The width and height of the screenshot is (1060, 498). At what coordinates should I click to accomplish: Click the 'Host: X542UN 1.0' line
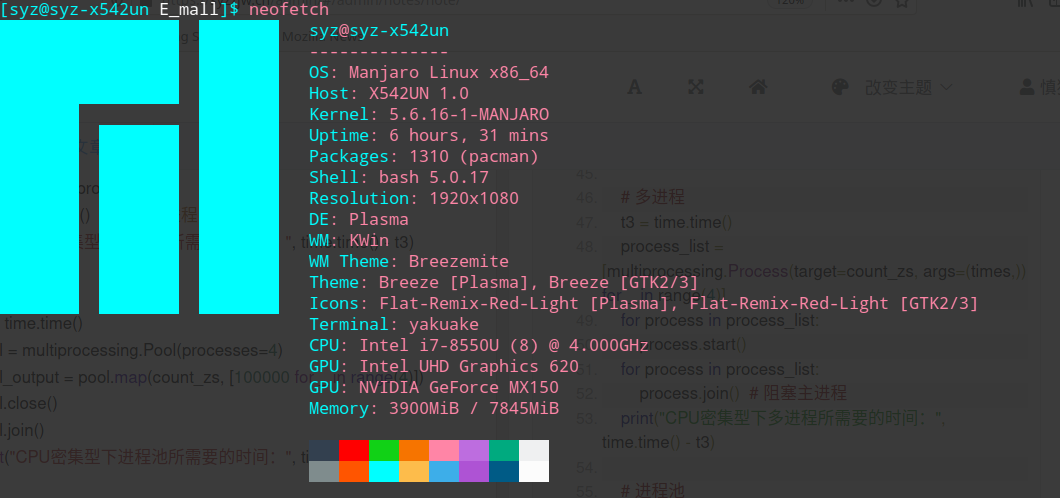[389, 93]
